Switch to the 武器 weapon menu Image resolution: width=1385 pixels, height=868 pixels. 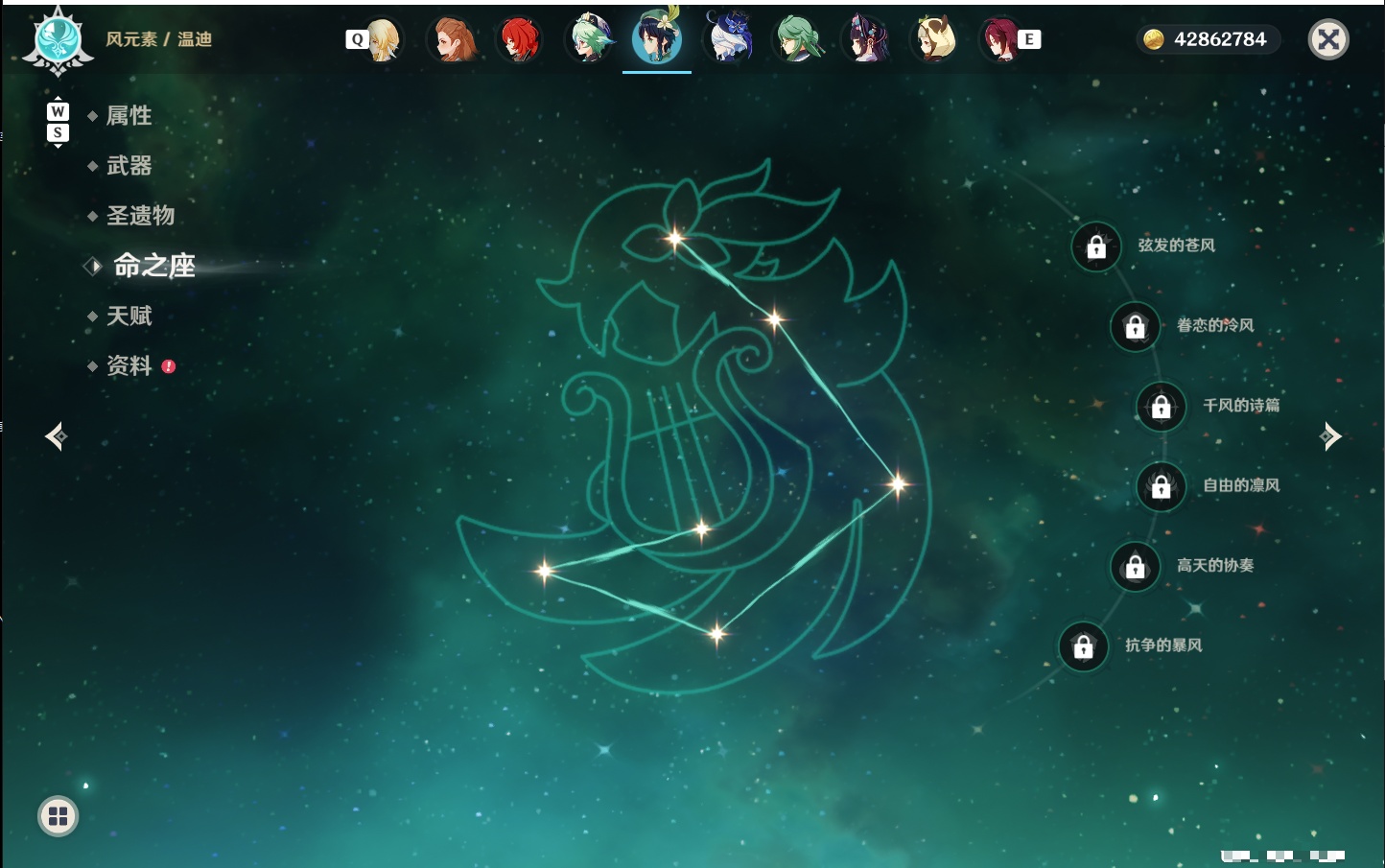[x=129, y=166]
